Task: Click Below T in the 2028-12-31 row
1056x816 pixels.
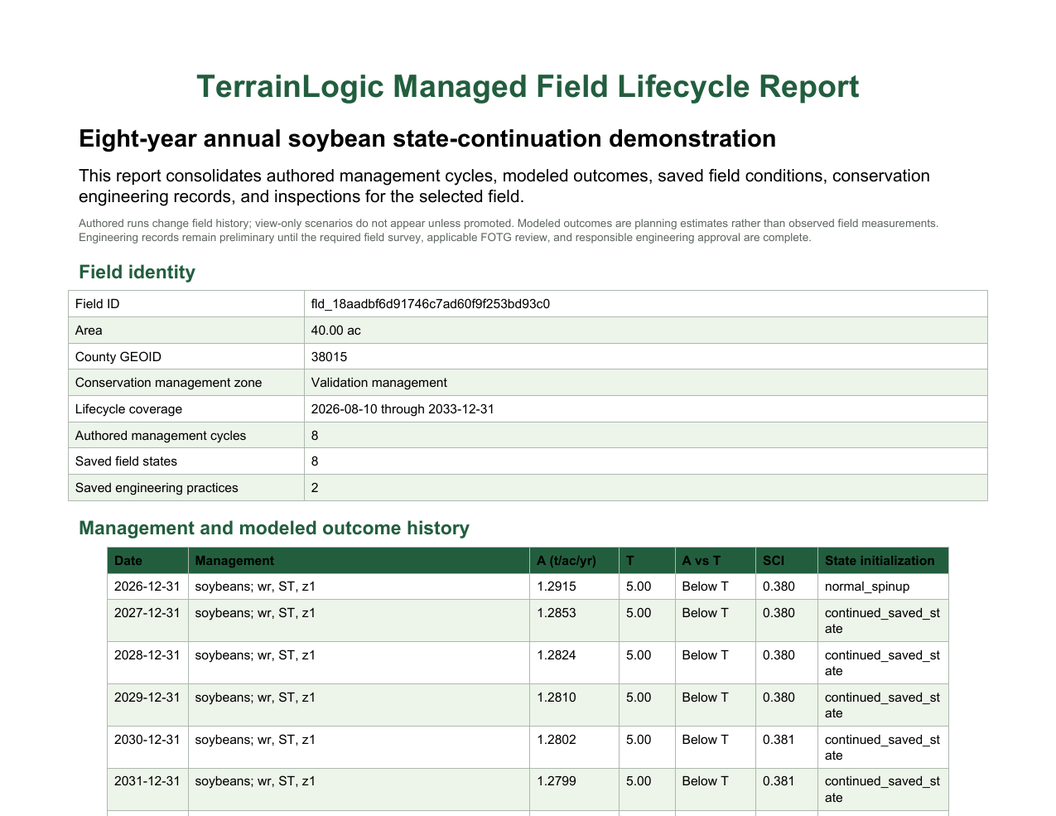Action: click(x=704, y=655)
